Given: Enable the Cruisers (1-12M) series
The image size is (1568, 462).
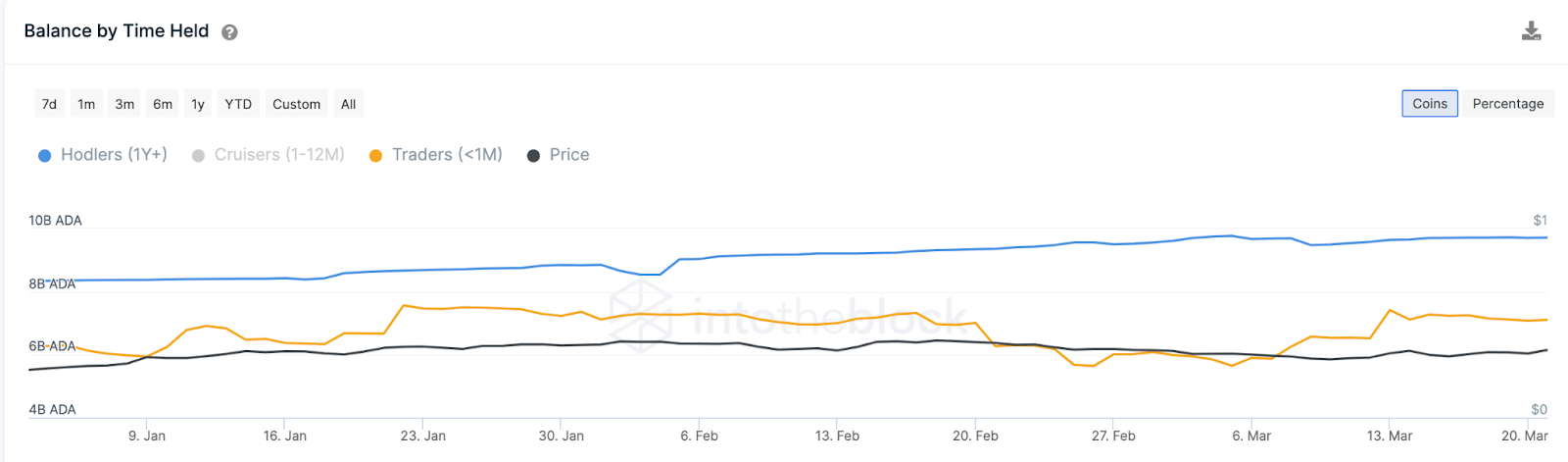Looking at the screenshot, I should pos(279,155).
